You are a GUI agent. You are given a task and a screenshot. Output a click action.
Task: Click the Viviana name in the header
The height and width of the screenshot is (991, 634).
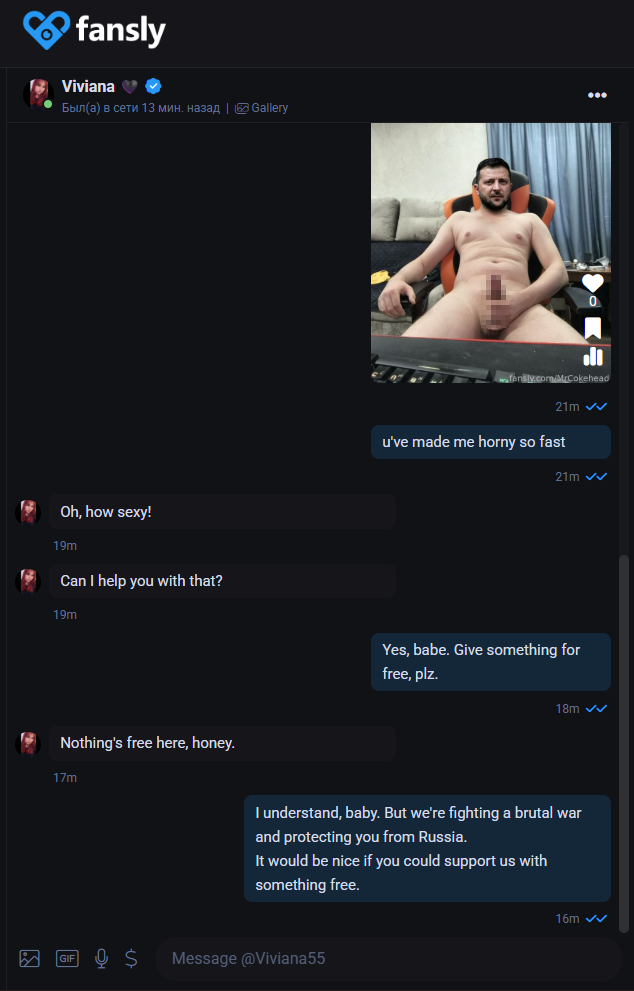point(88,86)
